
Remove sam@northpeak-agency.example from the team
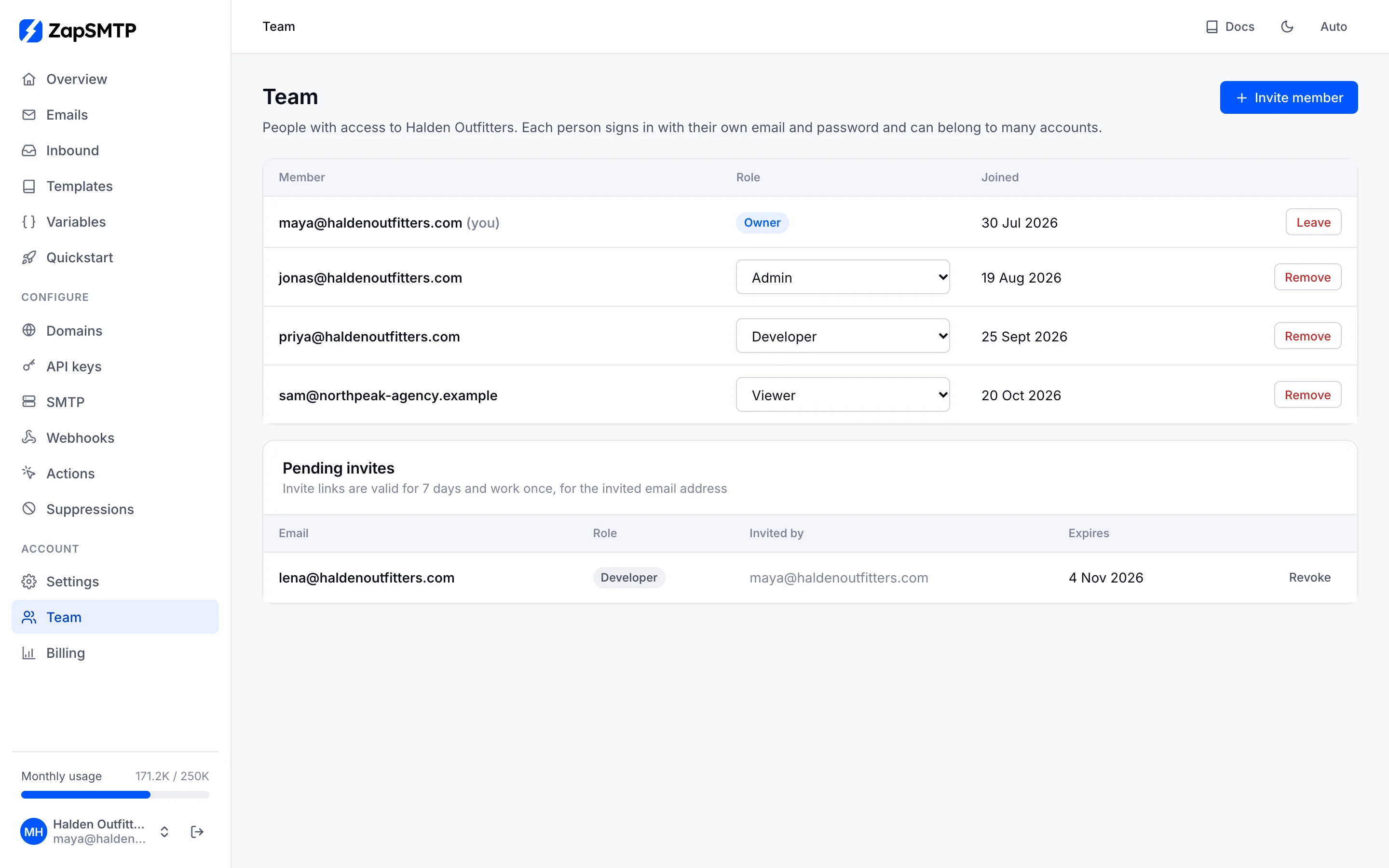tap(1307, 395)
